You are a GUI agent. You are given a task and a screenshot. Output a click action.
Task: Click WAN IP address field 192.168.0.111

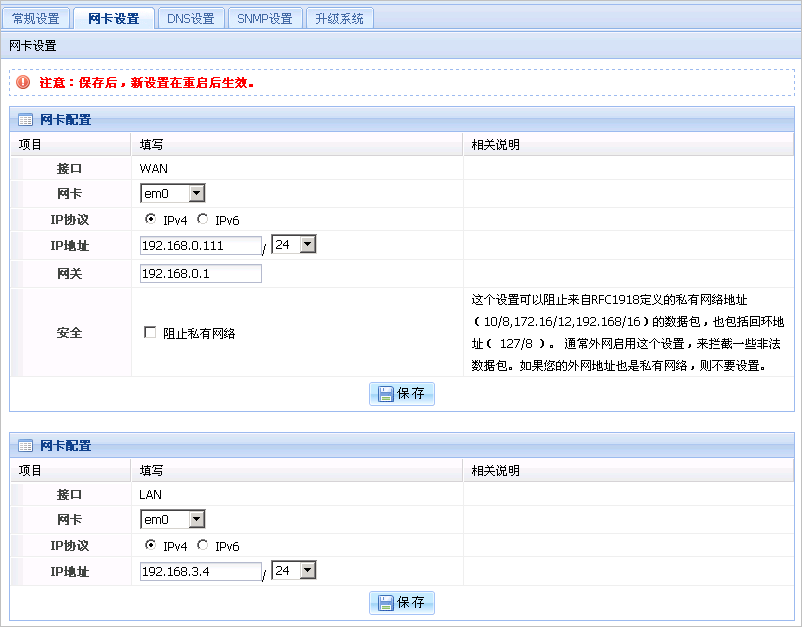coord(201,245)
